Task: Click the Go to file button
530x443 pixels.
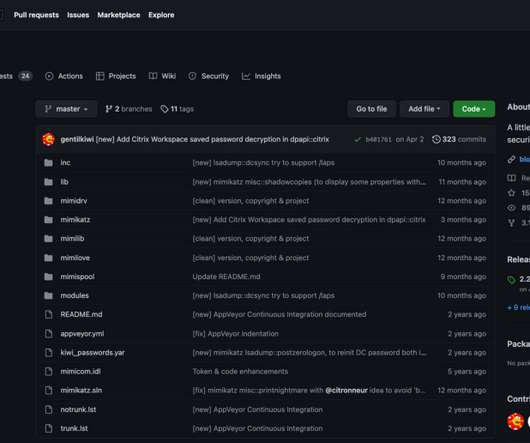Action: click(371, 109)
